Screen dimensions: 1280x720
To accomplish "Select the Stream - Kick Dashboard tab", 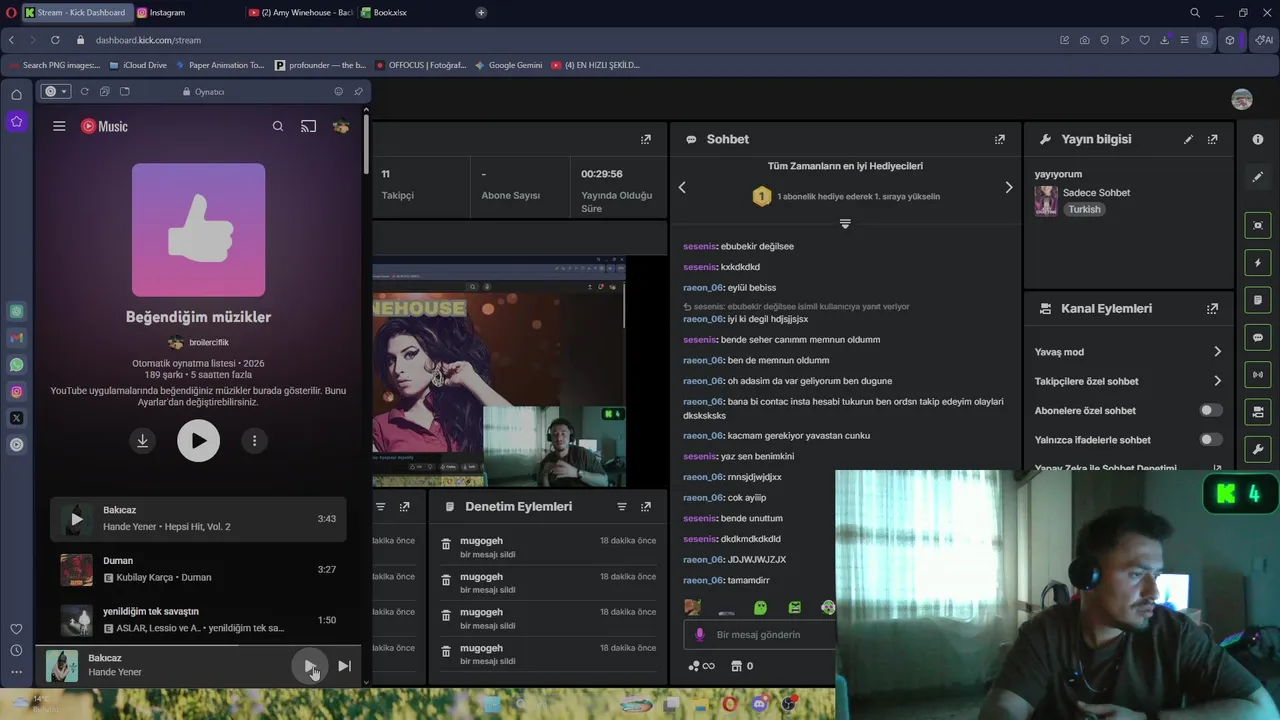I will click(76, 13).
